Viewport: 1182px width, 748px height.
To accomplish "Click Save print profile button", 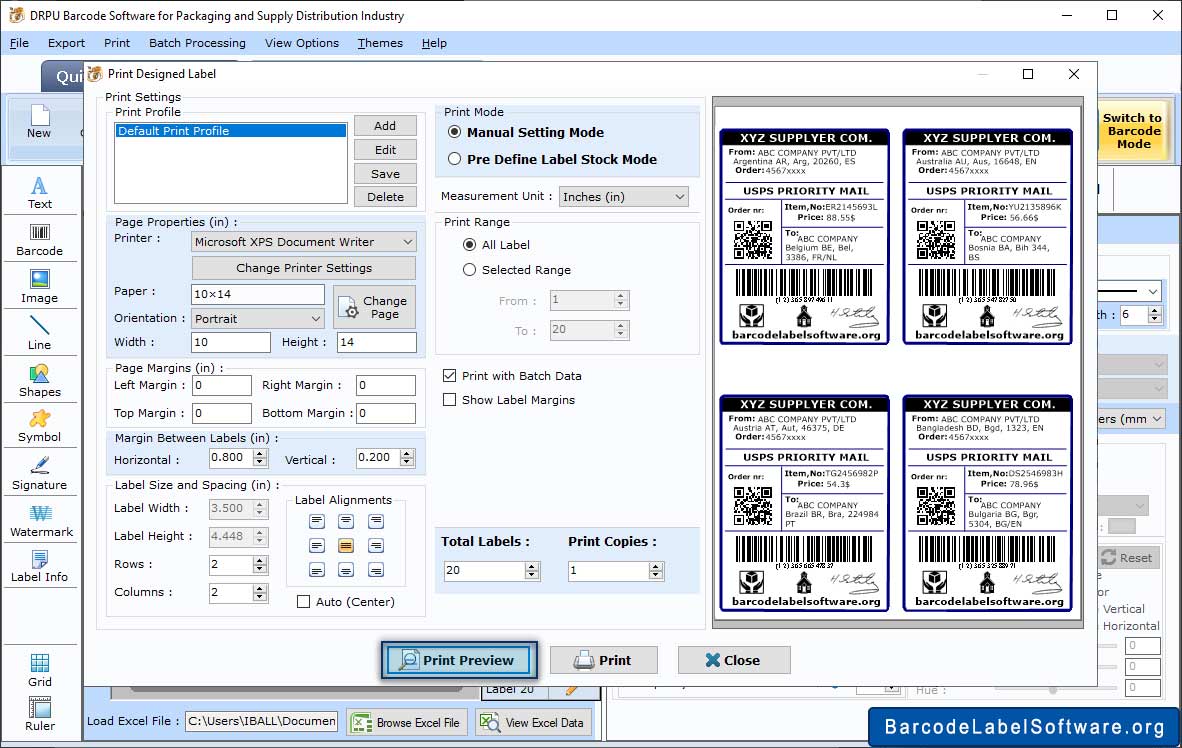I will (385, 173).
